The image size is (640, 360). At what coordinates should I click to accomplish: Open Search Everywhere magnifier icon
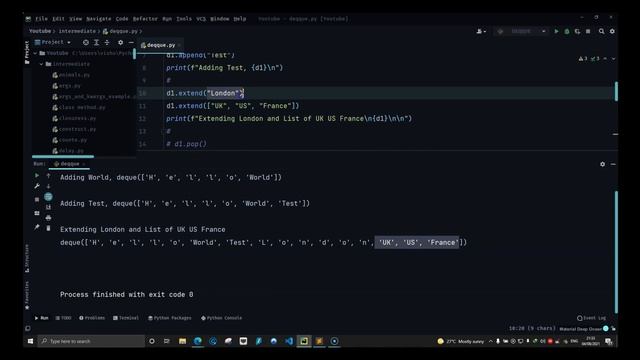(601, 31)
